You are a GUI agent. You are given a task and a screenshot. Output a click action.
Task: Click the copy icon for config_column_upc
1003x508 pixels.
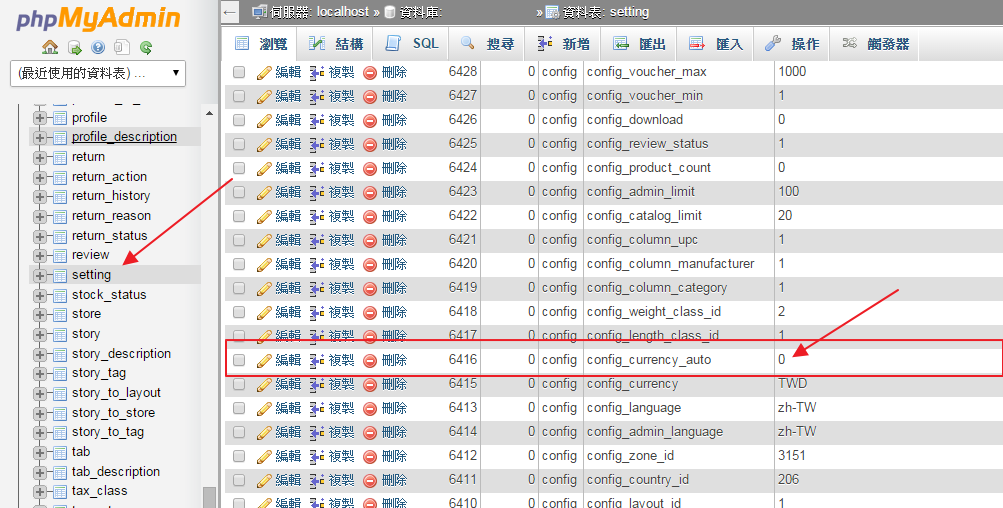tap(317, 241)
